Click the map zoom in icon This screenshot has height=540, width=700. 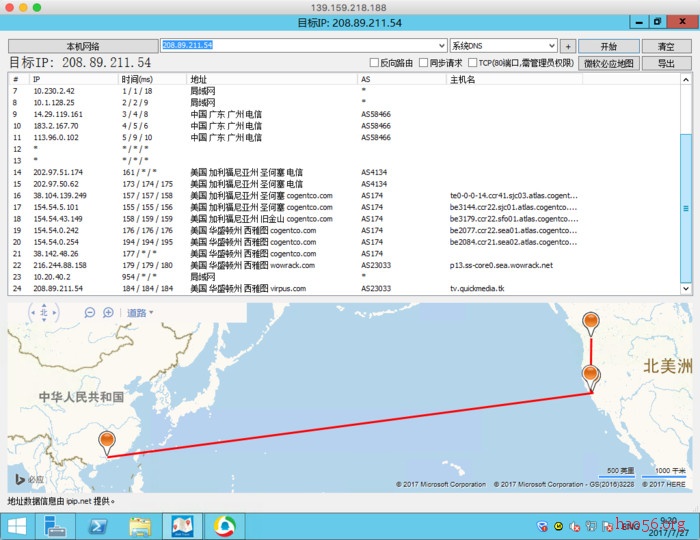click(107, 313)
